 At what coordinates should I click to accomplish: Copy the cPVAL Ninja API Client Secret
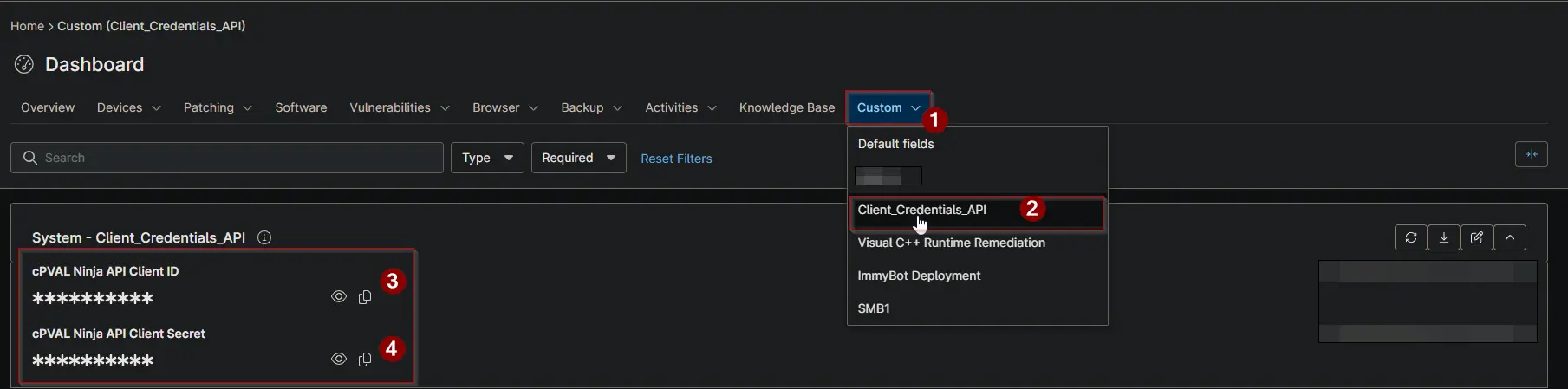(365, 360)
